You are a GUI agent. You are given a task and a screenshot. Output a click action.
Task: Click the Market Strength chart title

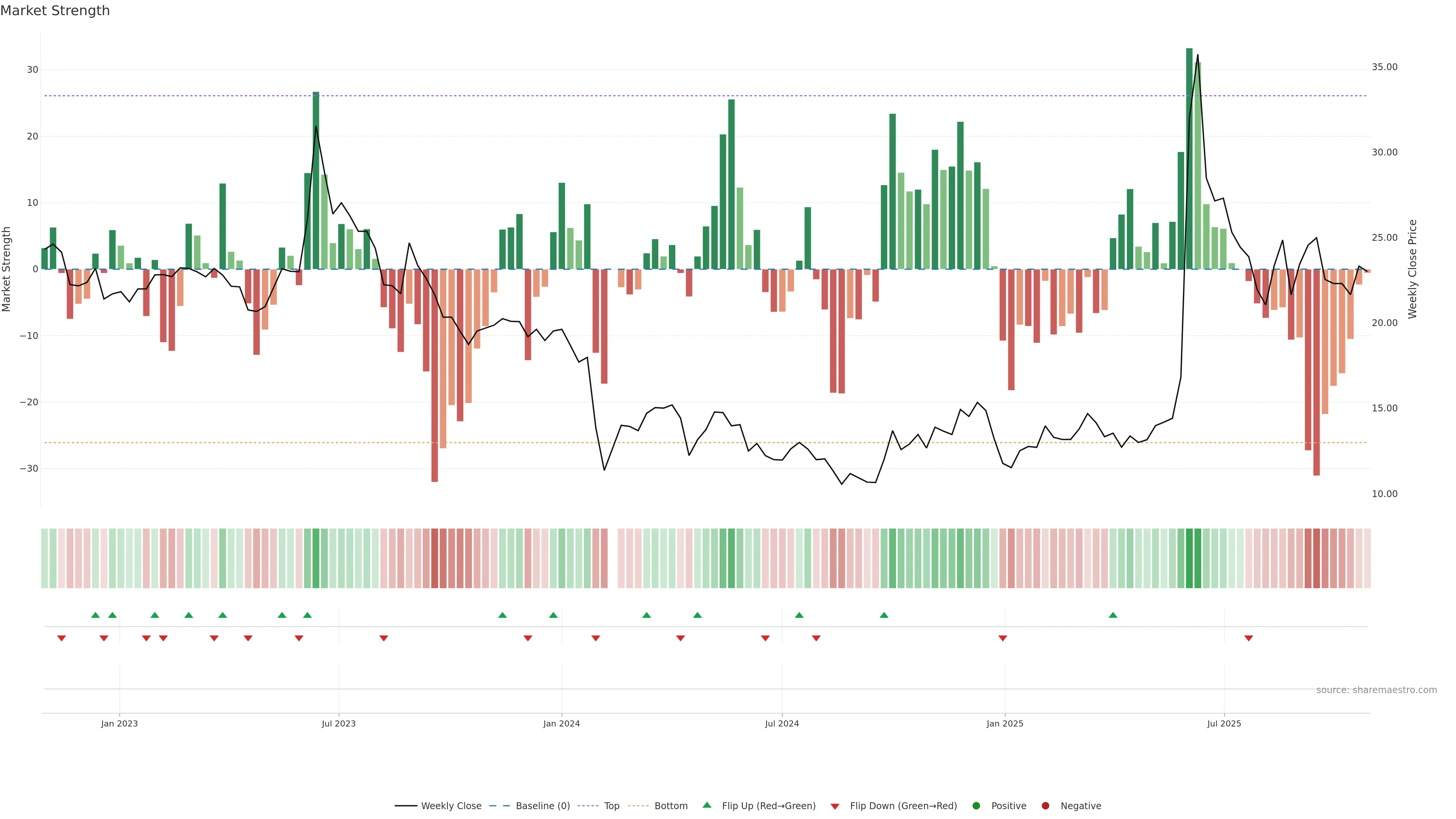pos(55,11)
